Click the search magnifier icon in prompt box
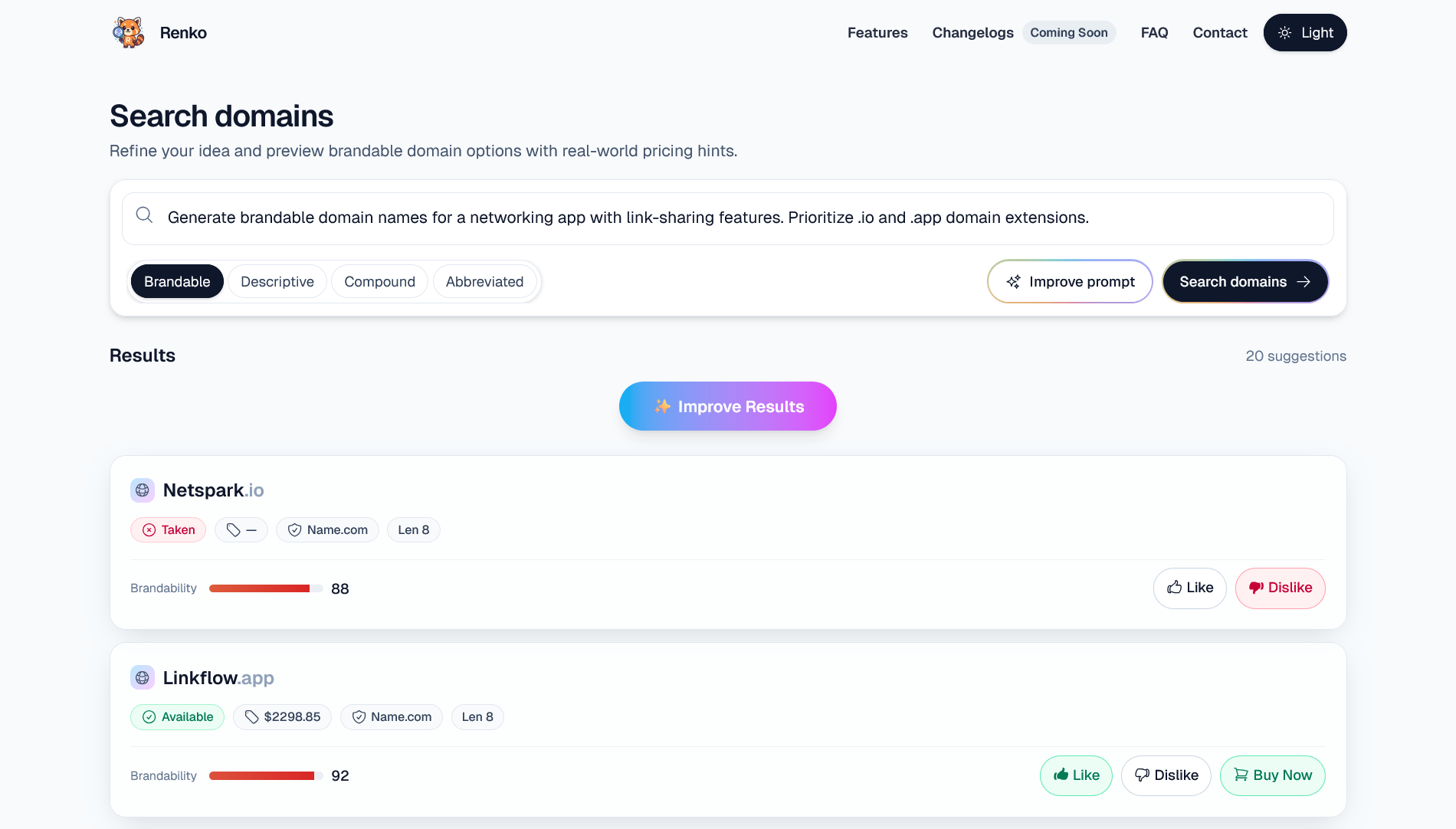This screenshot has width=1456, height=829. coord(144,215)
